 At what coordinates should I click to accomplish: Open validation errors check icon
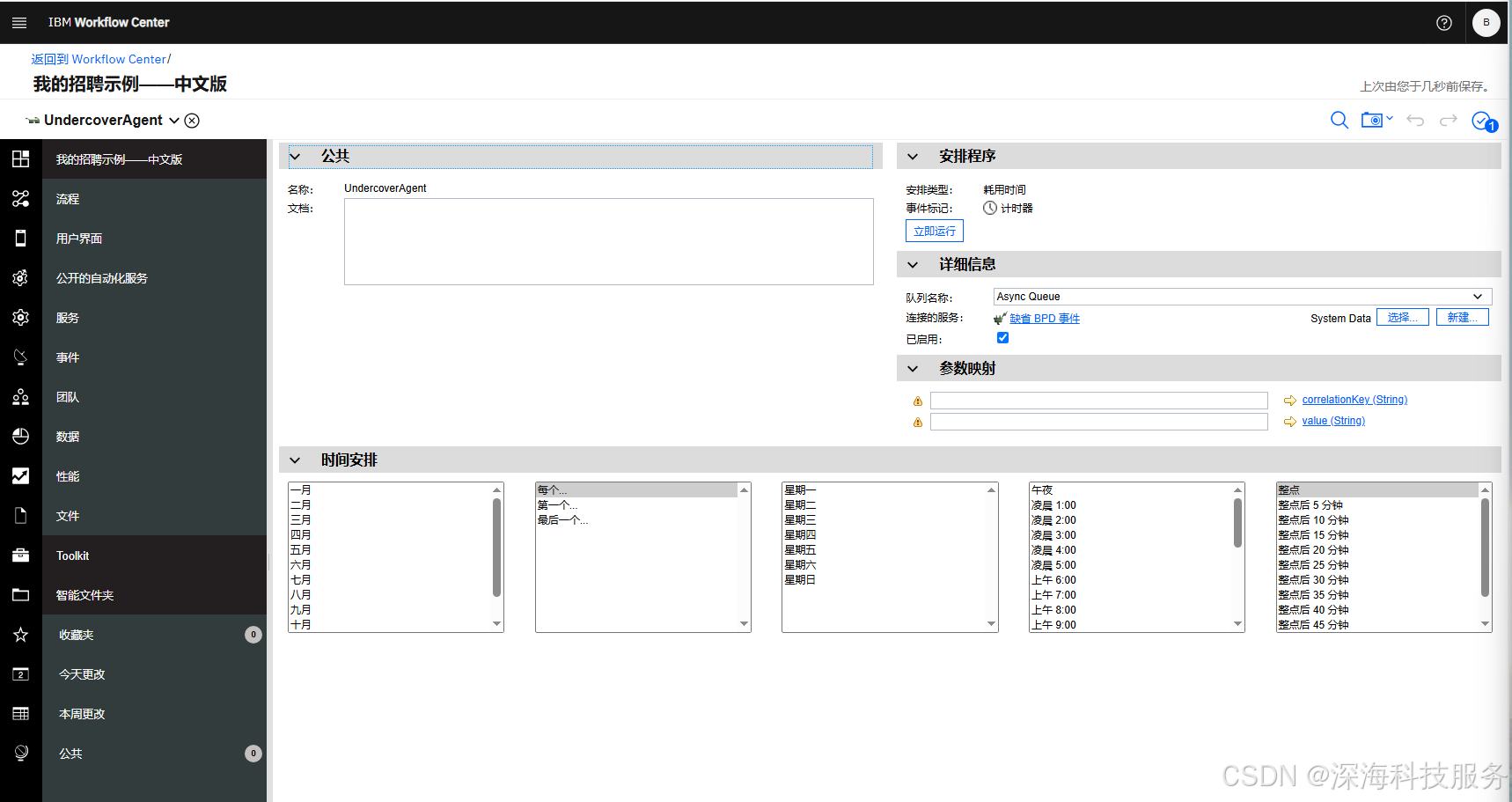(x=1484, y=121)
